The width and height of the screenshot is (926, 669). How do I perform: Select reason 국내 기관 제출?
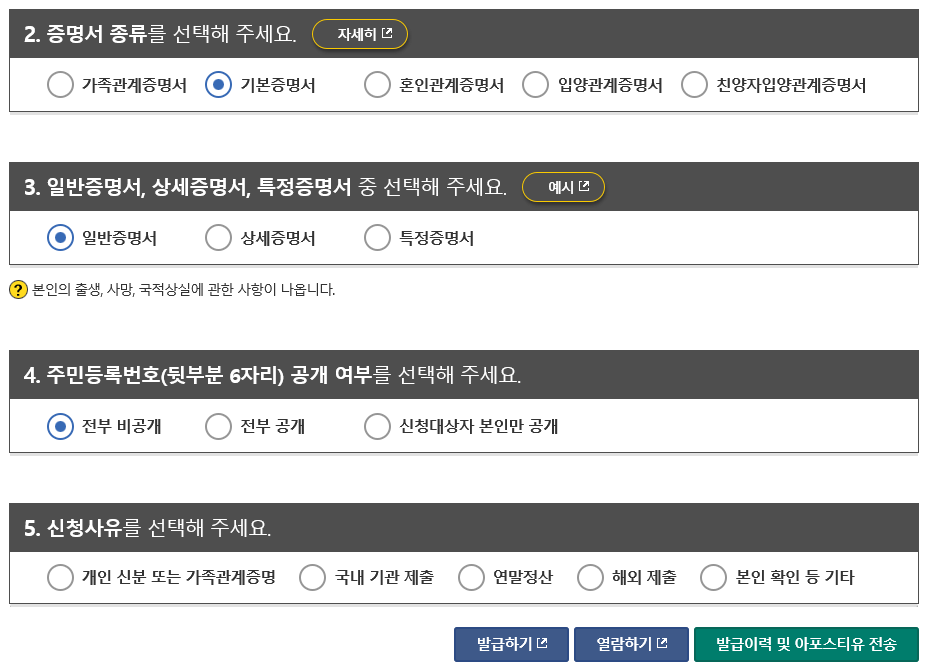point(312,577)
